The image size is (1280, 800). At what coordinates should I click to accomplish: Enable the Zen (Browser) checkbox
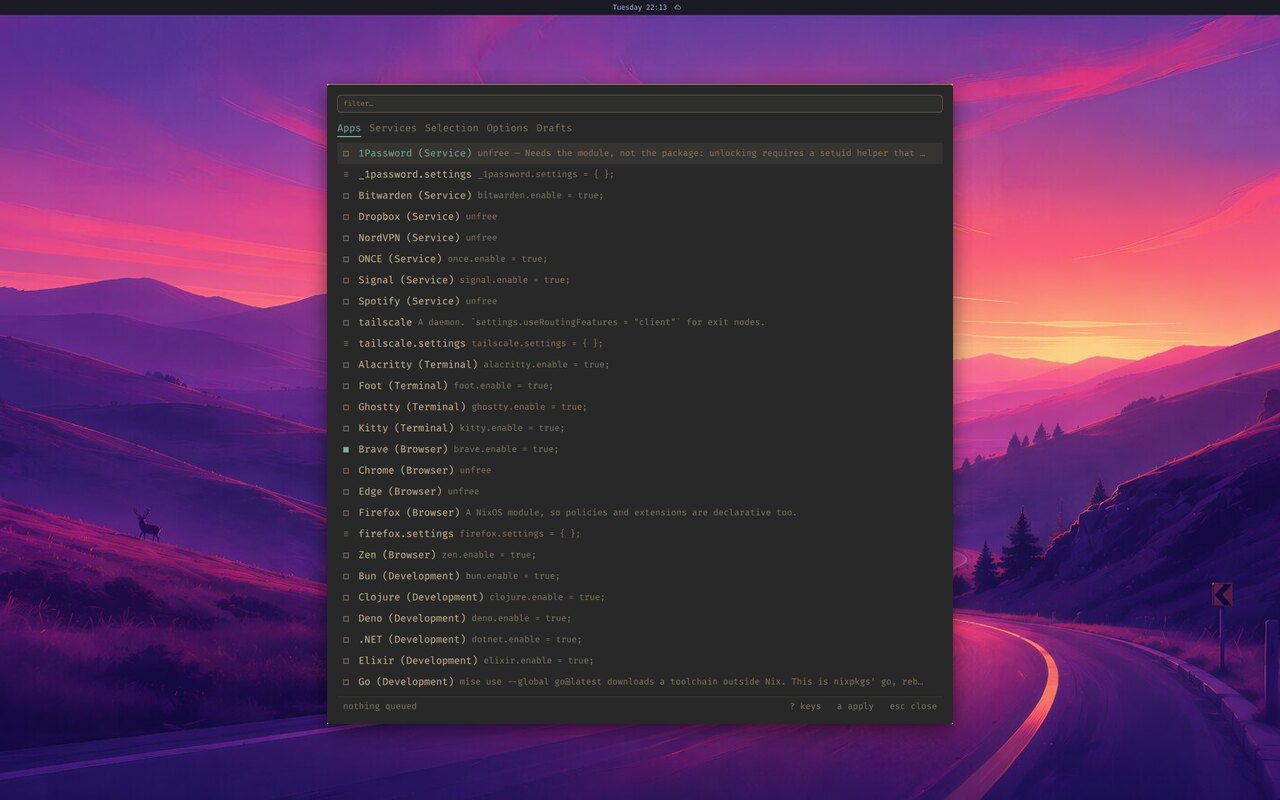point(346,555)
